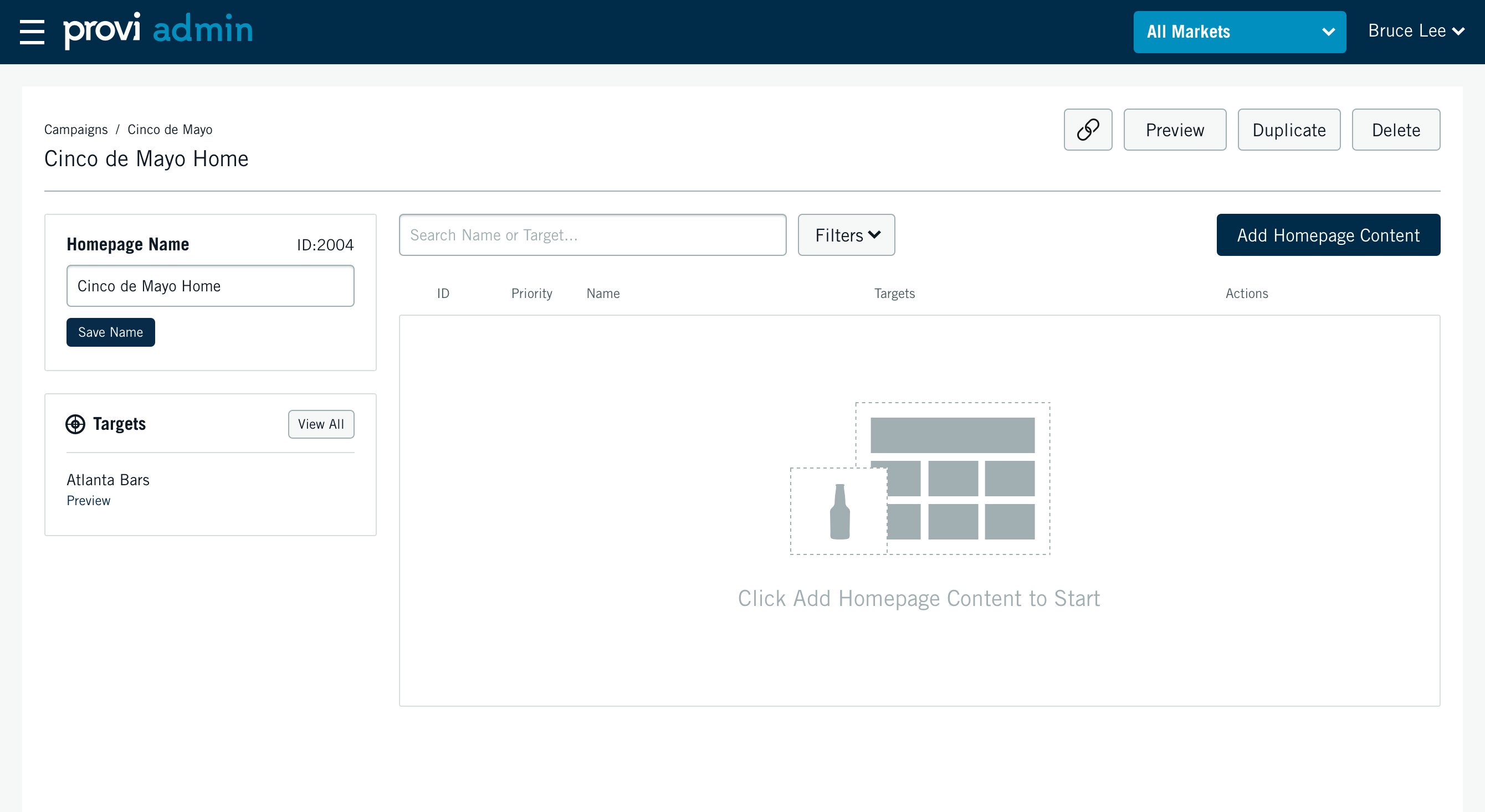Click the Targets crosshair icon
This screenshot has width=1485, height=812.
pyautogui.click(x=75, y=424)
